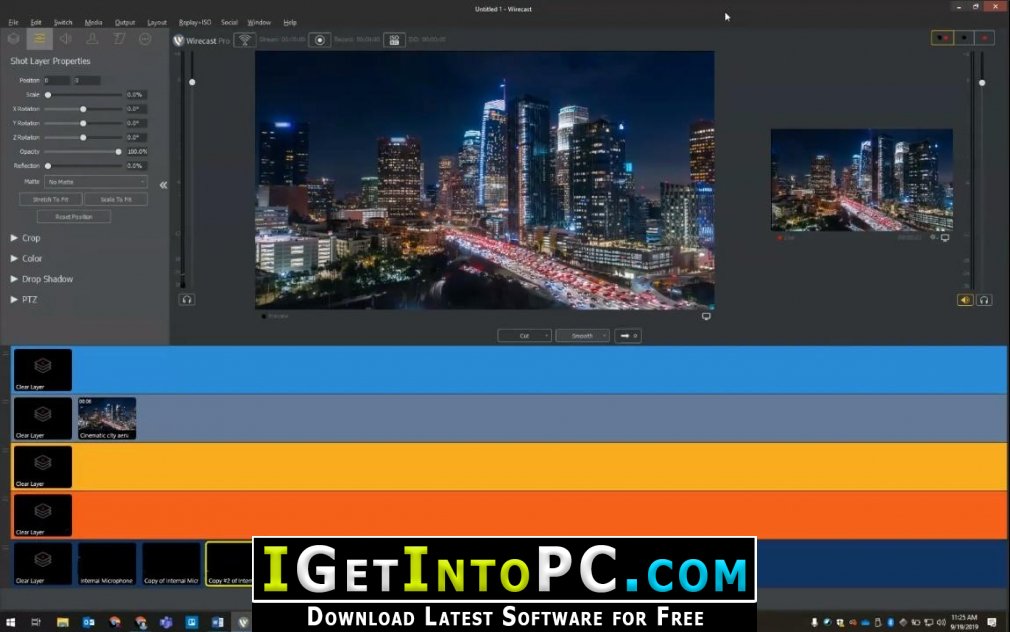Open the Layout menu
This screenshot has height=632, width=1010.
(157, 23)
